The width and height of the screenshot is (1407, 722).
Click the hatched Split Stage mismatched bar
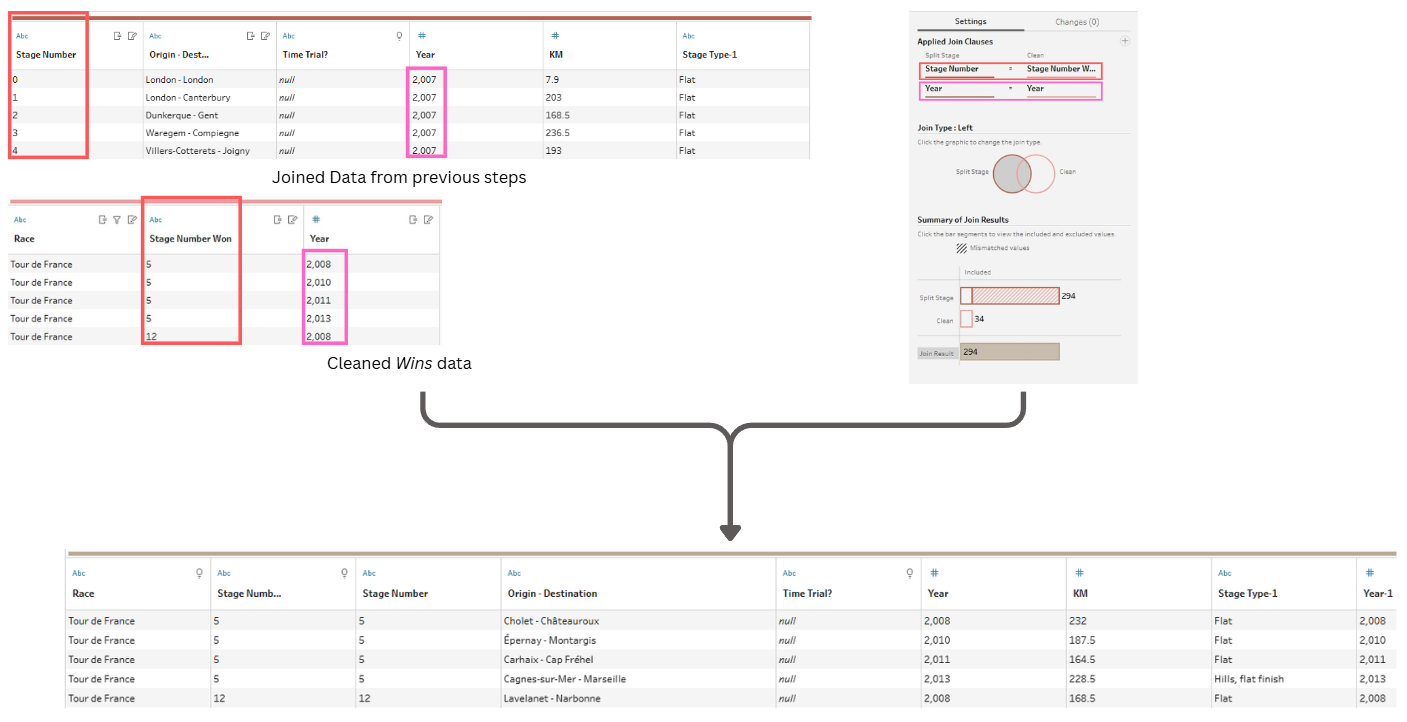[1015, 296]
